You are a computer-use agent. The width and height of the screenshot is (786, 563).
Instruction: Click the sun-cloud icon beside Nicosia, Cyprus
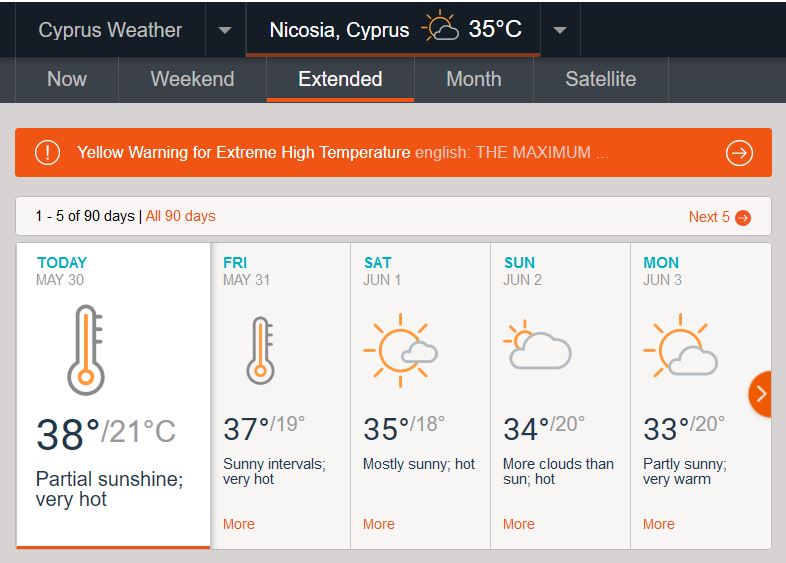[440, 29]
